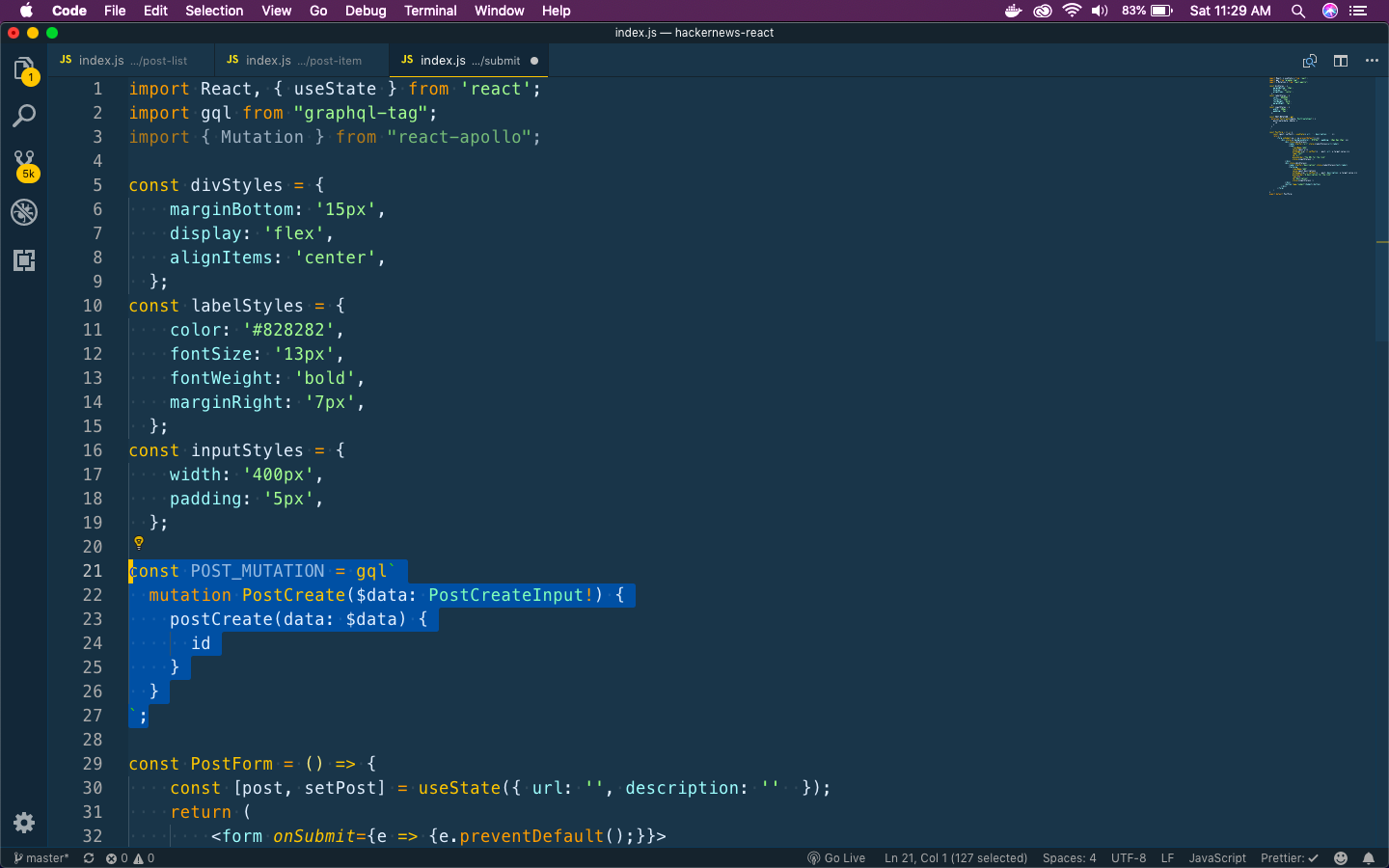Select the JavaScript language mode
Screen dimensions: 1389x868
point(1217,858)
